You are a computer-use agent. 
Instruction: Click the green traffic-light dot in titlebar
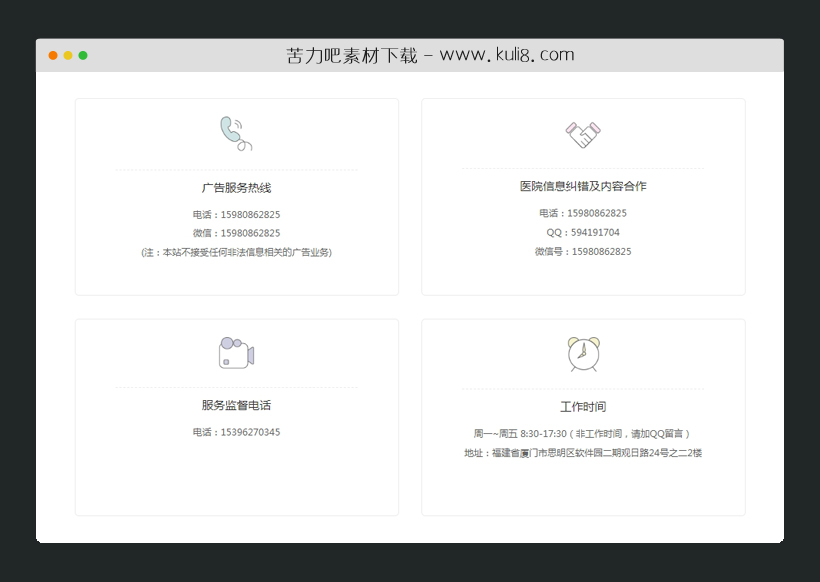[83, 55]
